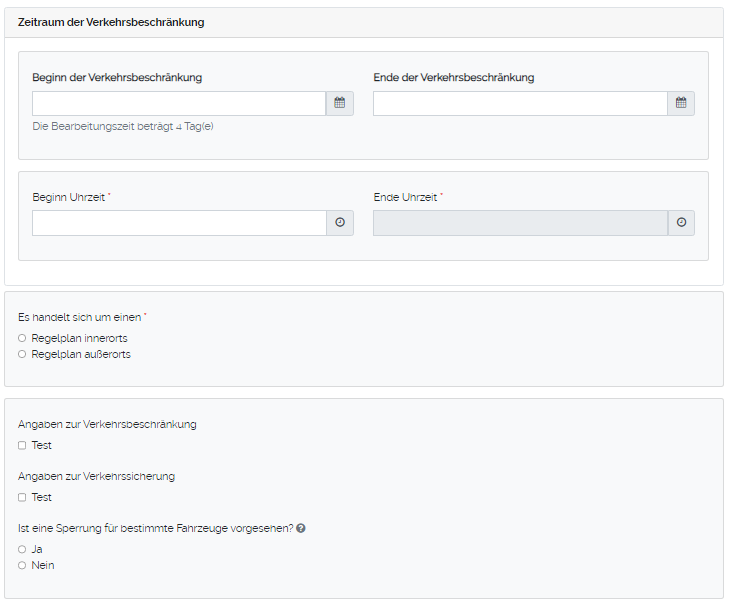Open calendar picker for Ende der Verkehrsbeschränkung
Screen dimensions: 729x605
[681, 103]
